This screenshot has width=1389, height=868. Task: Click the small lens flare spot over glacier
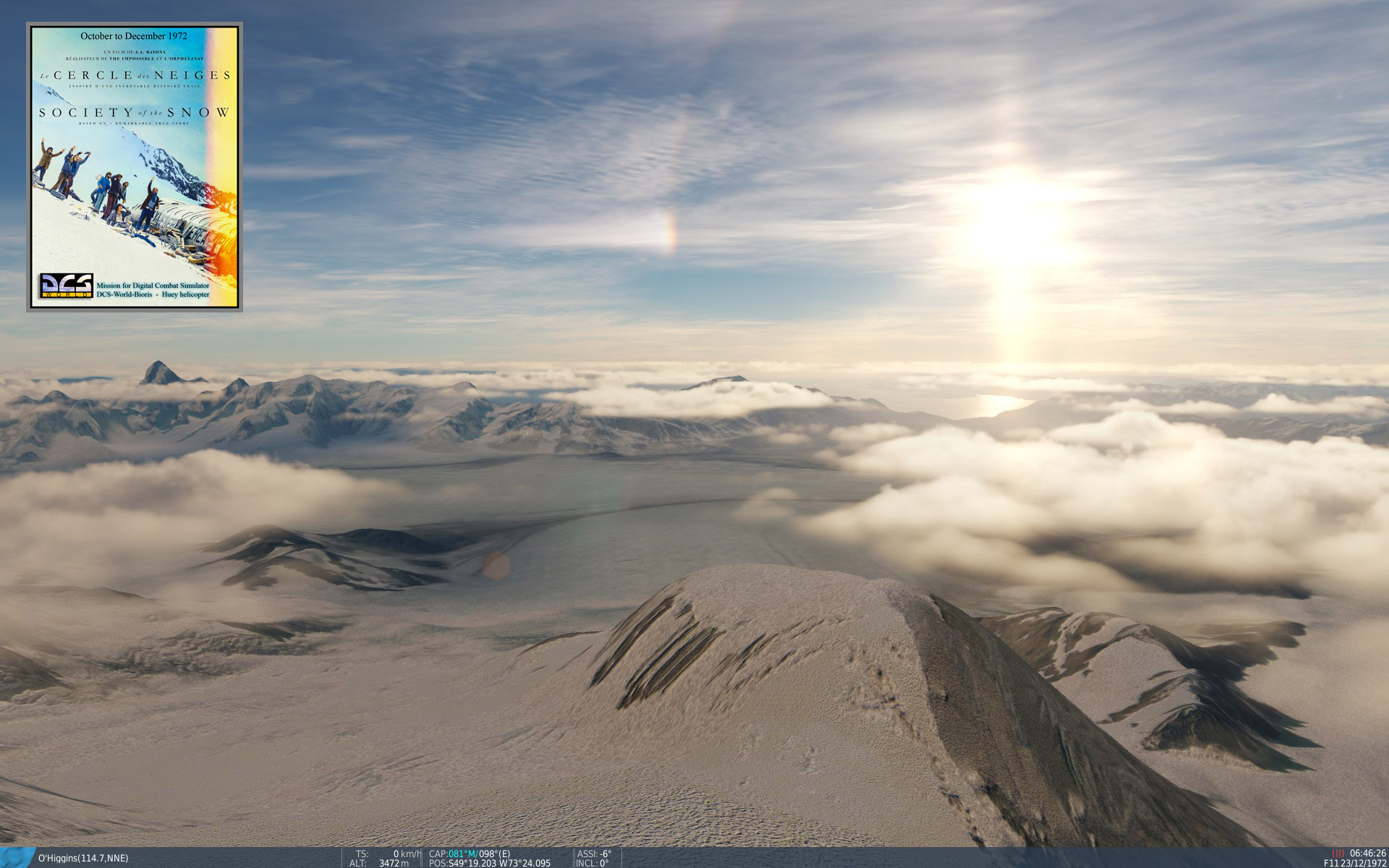[496, 566]
